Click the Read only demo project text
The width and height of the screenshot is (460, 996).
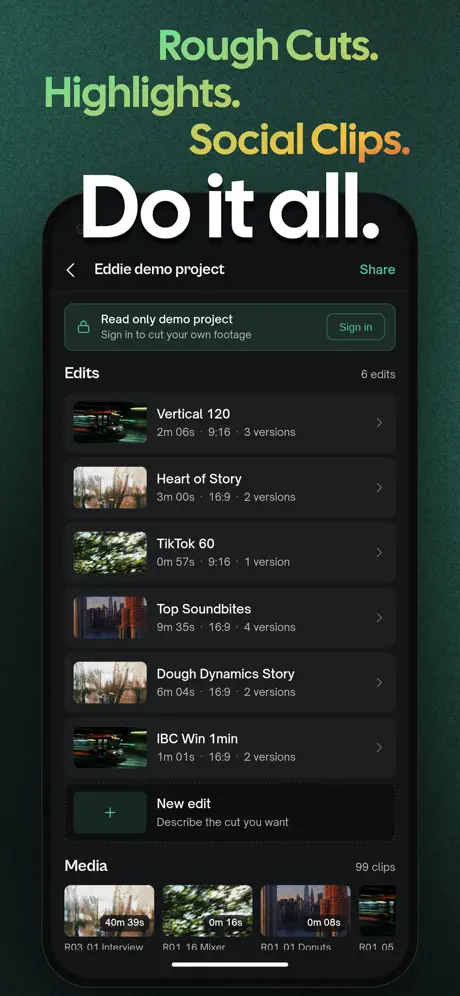(167, 319)
